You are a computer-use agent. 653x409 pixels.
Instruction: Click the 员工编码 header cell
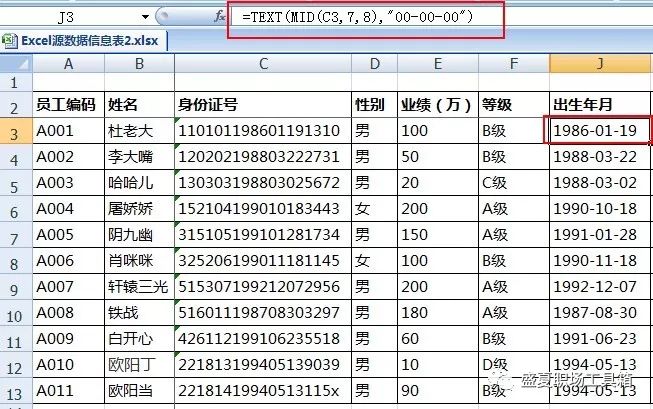pos(69,105)
